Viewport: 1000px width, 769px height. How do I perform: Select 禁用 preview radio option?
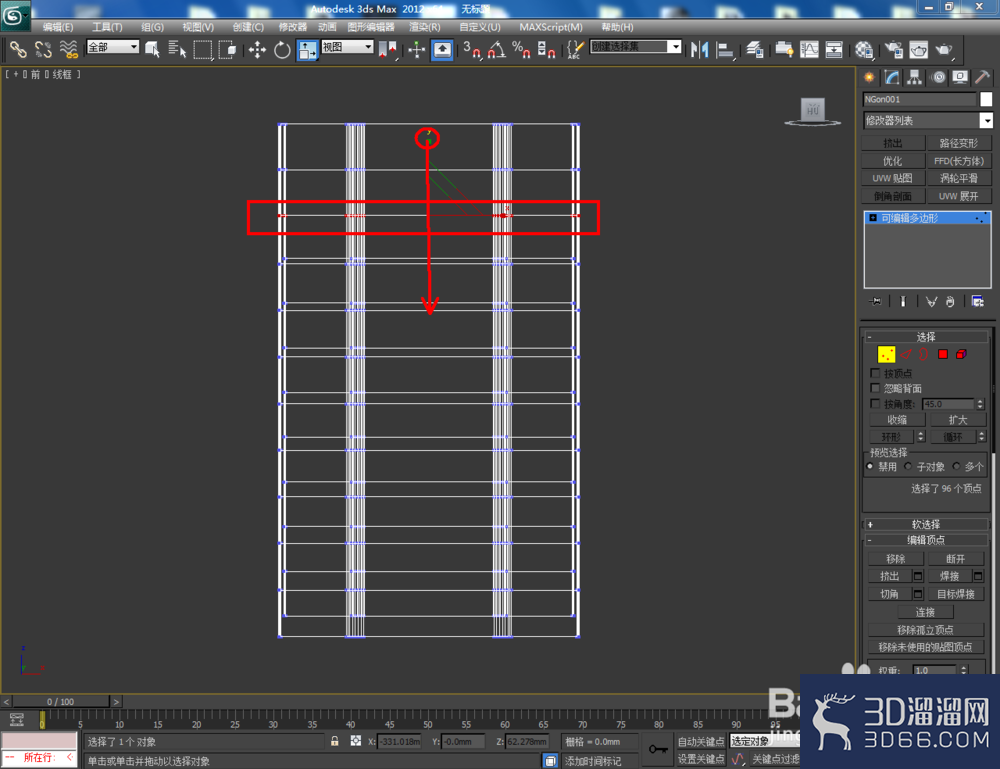(x=870, y=466)
